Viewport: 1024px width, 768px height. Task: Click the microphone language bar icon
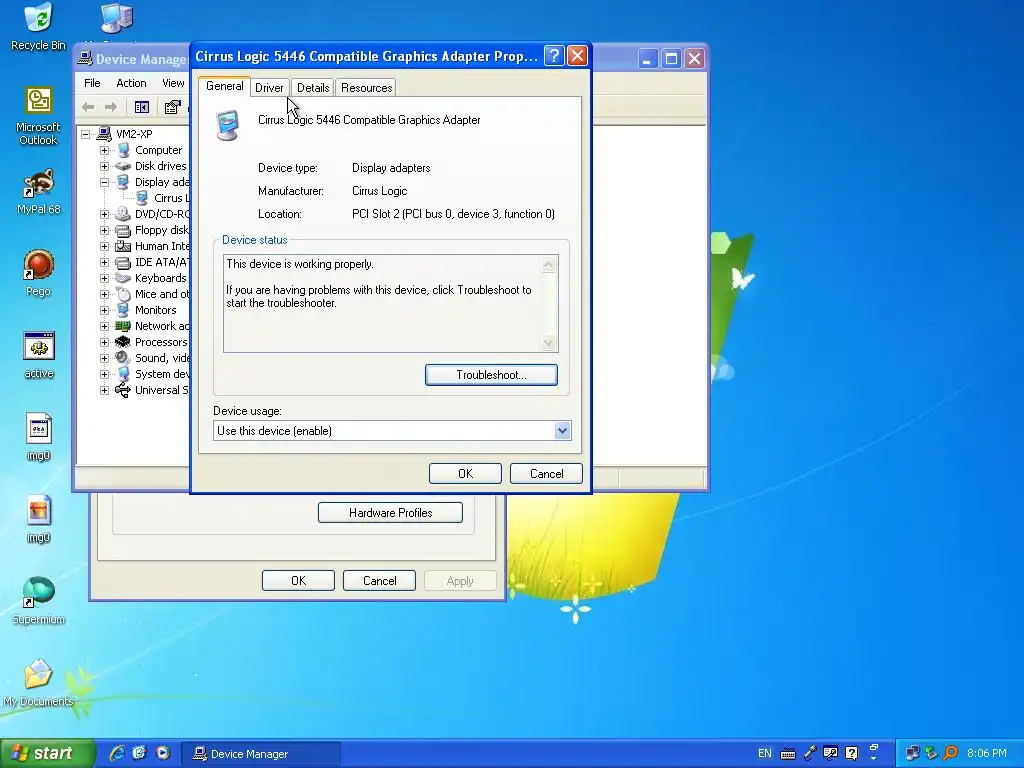click(810, 753)
